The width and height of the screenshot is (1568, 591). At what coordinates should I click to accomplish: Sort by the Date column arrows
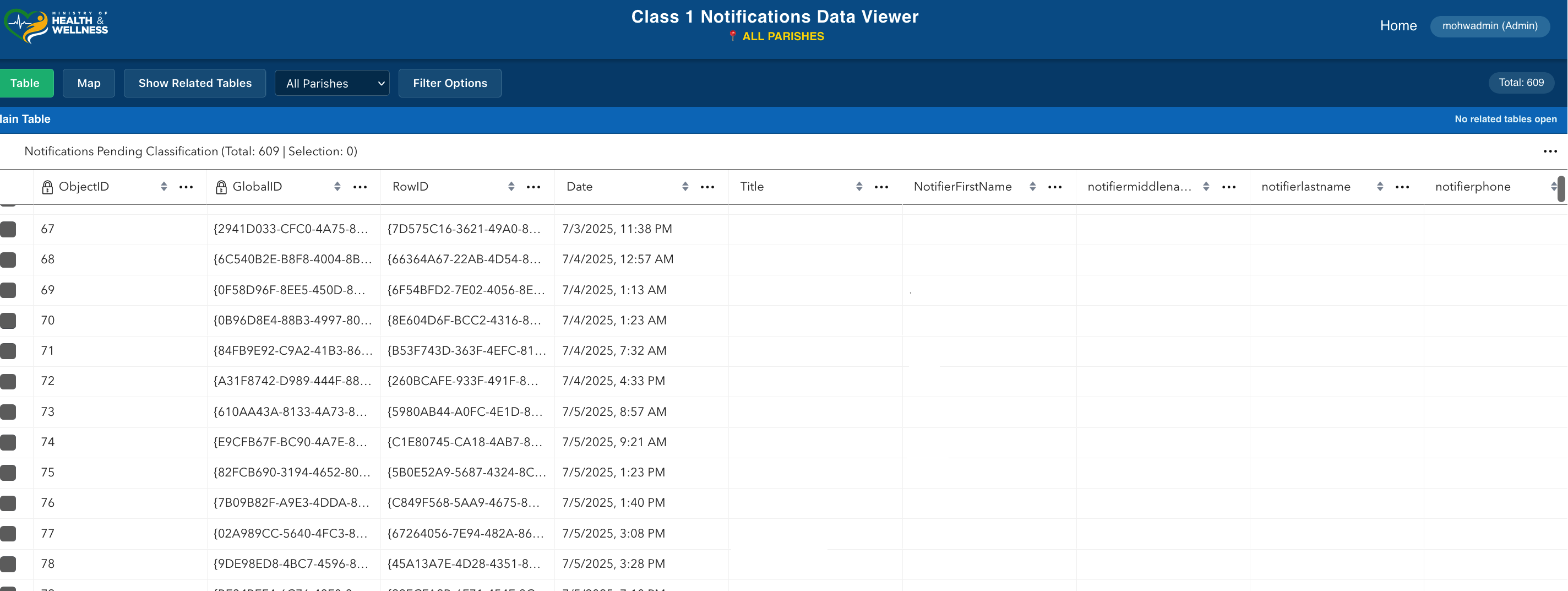pyautogui.click(x=685, y=187)
